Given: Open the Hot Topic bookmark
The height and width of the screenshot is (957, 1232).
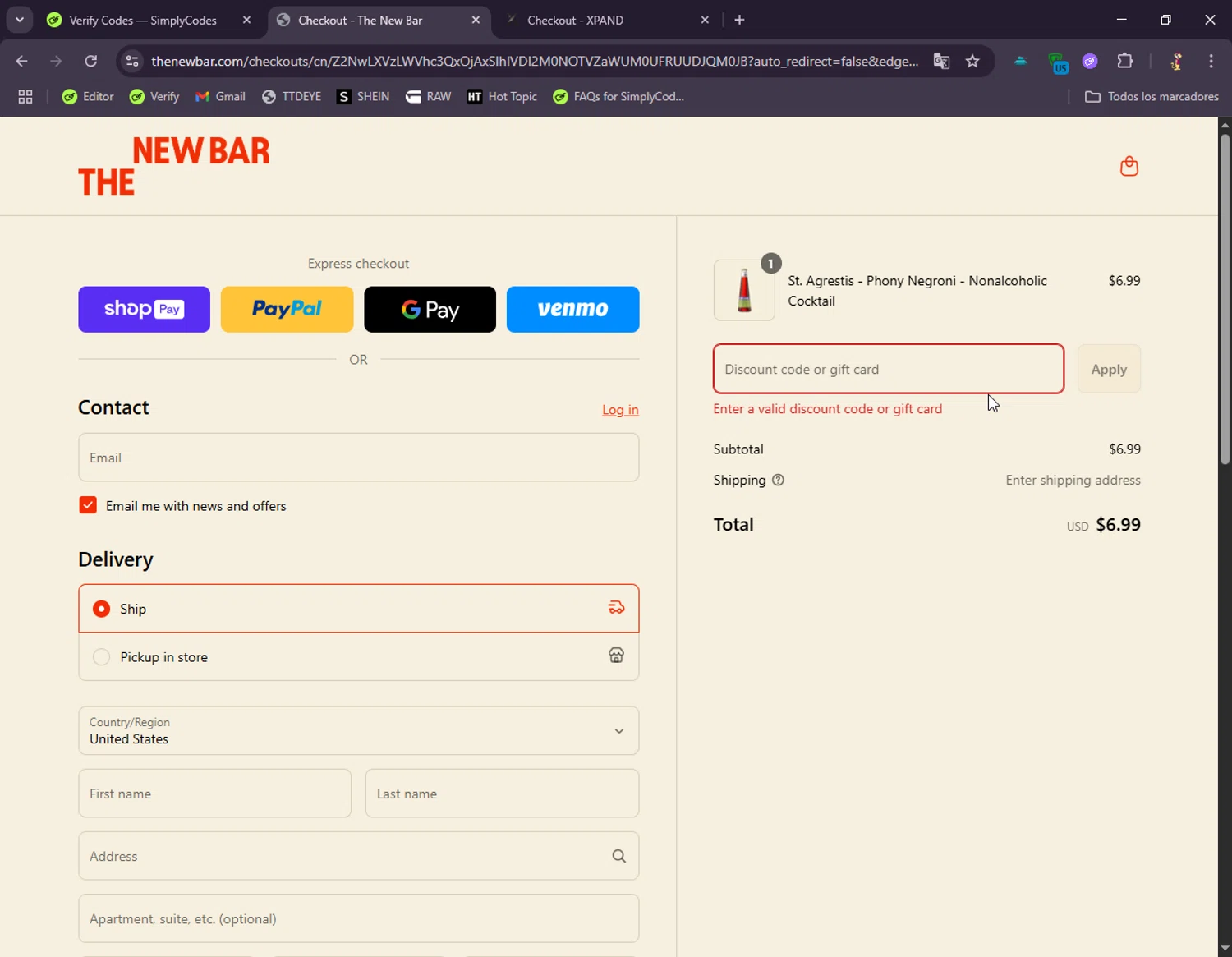Looking at the screenshot, I should pyautogui.click(x=502, y=96).
